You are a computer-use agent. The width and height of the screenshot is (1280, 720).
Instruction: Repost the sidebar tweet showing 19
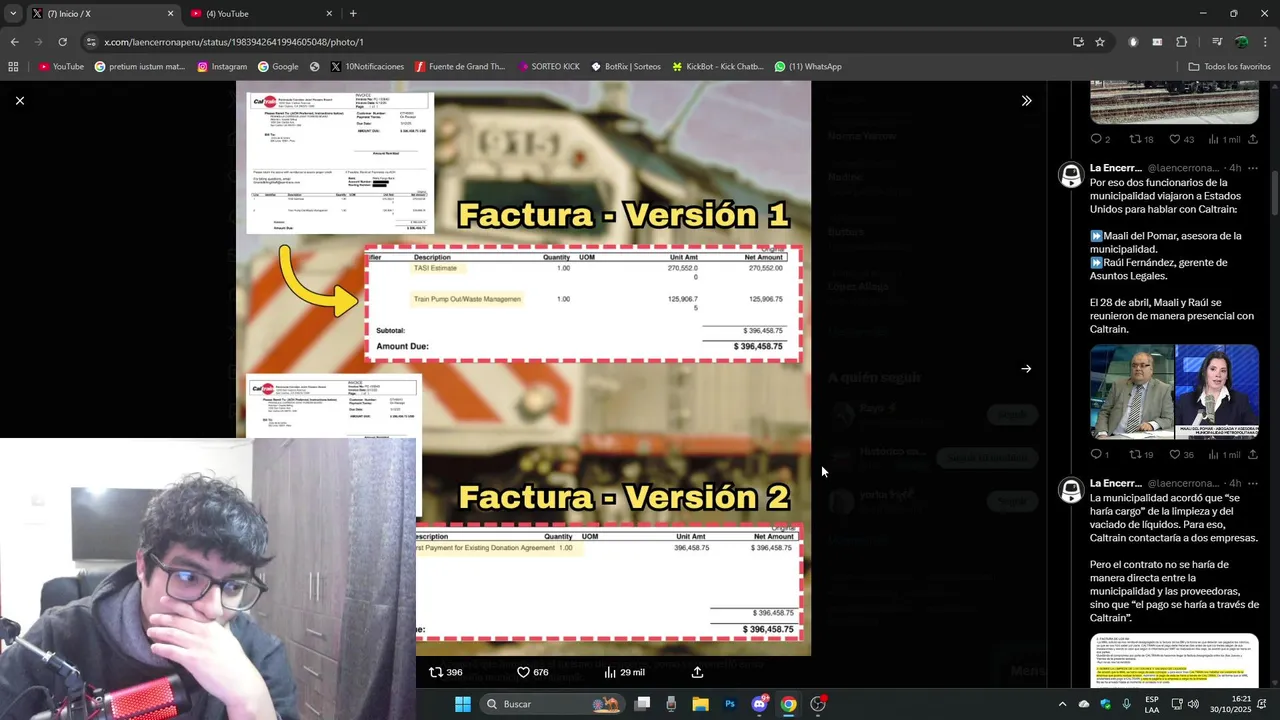(1141, 454)
